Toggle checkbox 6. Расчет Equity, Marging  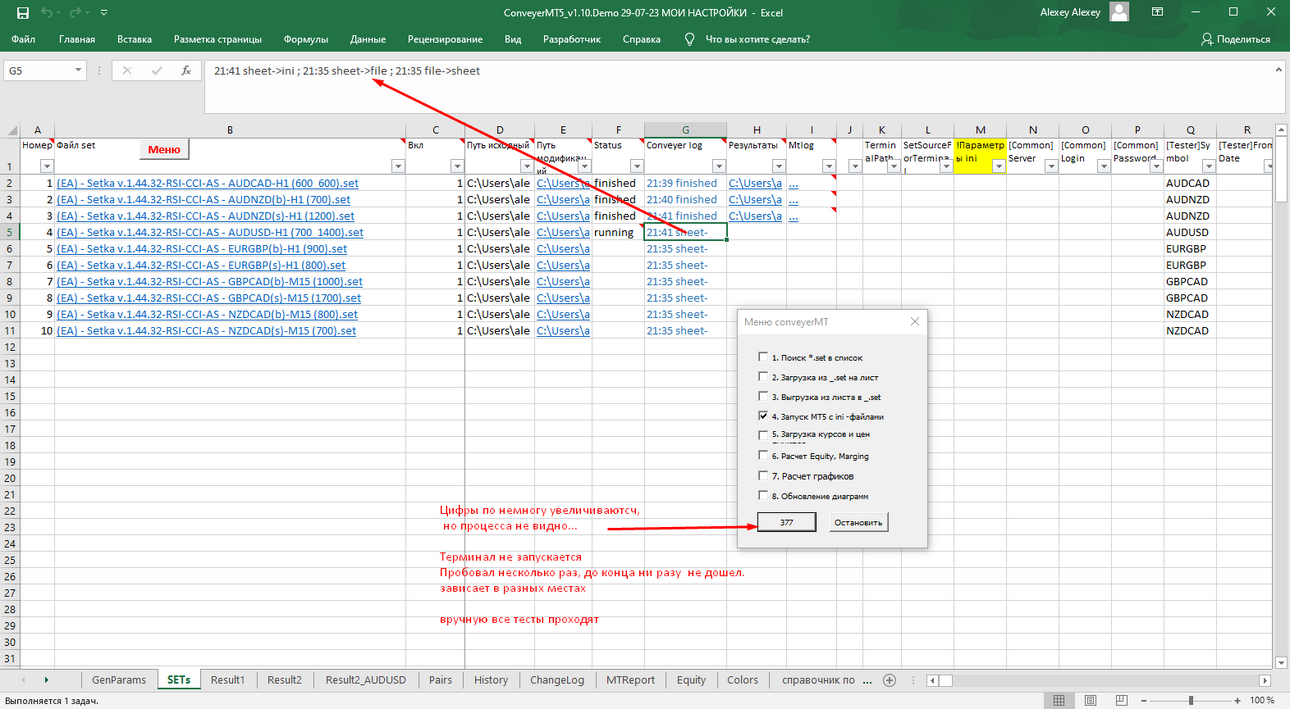click(763, 456)
